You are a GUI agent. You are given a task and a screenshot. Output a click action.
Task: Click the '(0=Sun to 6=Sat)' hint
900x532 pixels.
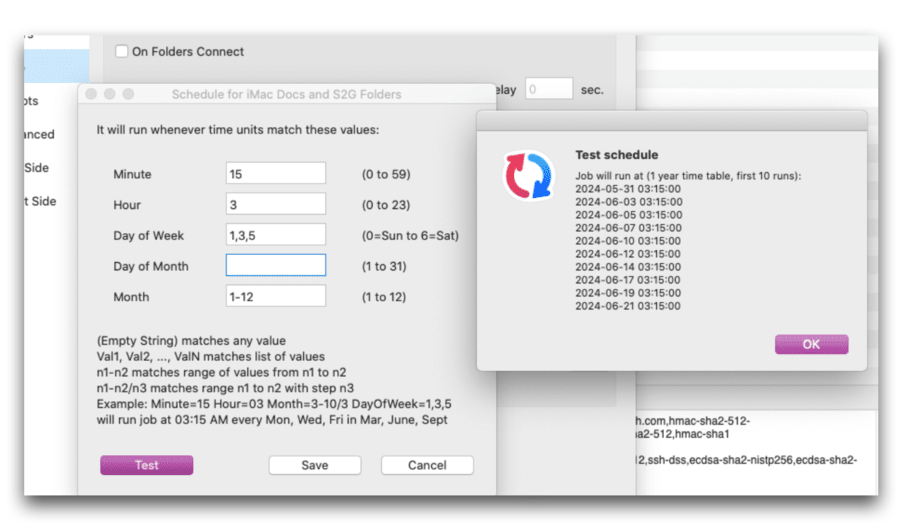point(410,235)
